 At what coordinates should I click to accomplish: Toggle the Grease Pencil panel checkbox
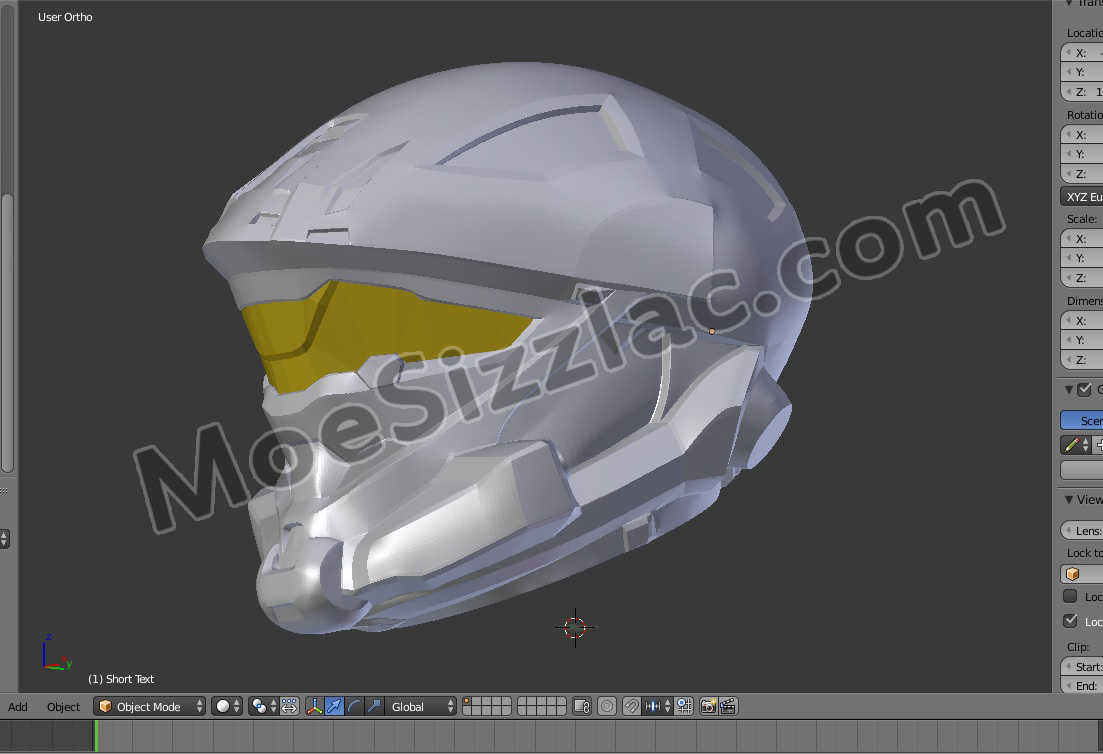coord(1085,389)
